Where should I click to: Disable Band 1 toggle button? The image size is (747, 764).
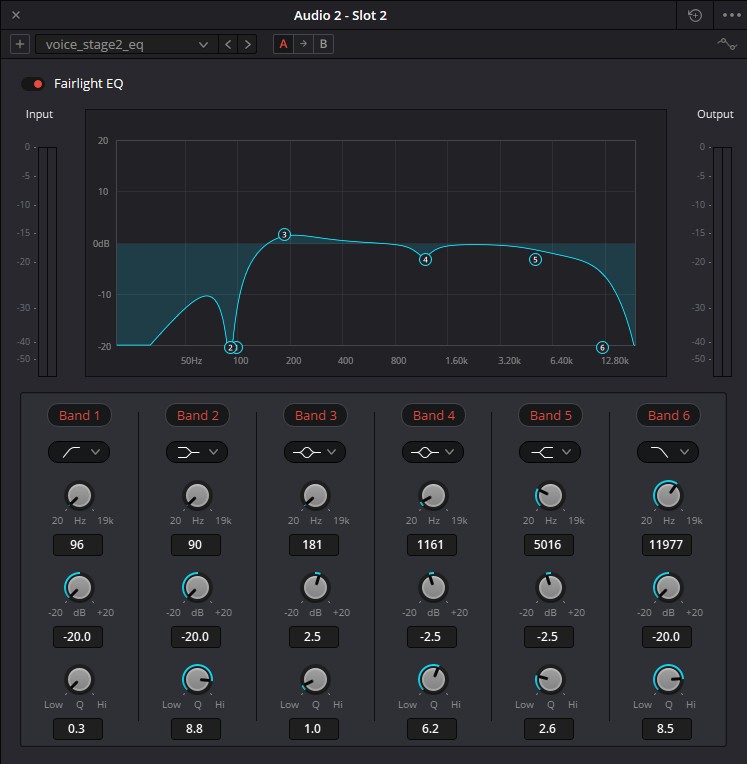pyautogui.click(x=79, y=415)
